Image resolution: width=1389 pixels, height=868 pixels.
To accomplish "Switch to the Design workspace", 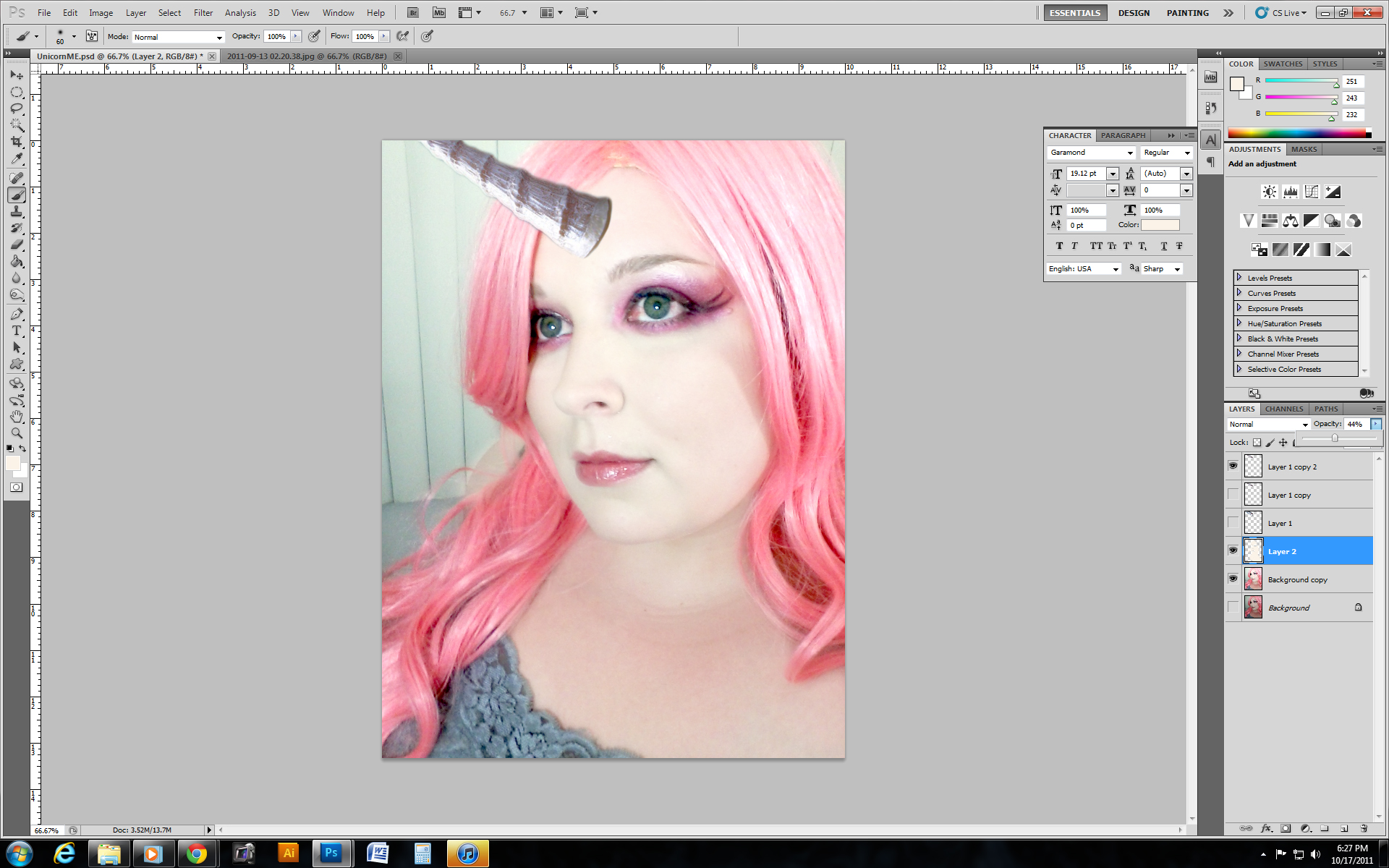I will pyautogui.click(x=1134, y=13).
